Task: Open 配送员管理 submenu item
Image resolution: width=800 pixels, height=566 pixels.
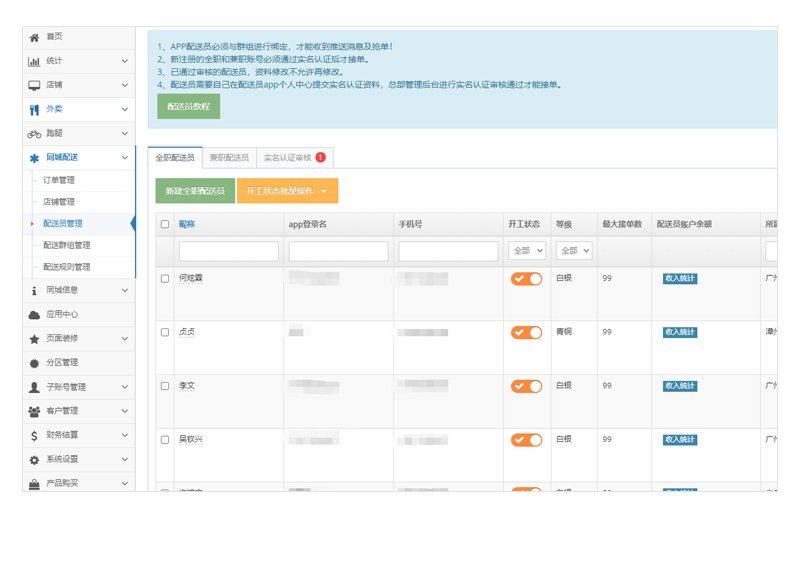Action: [63, 224]
